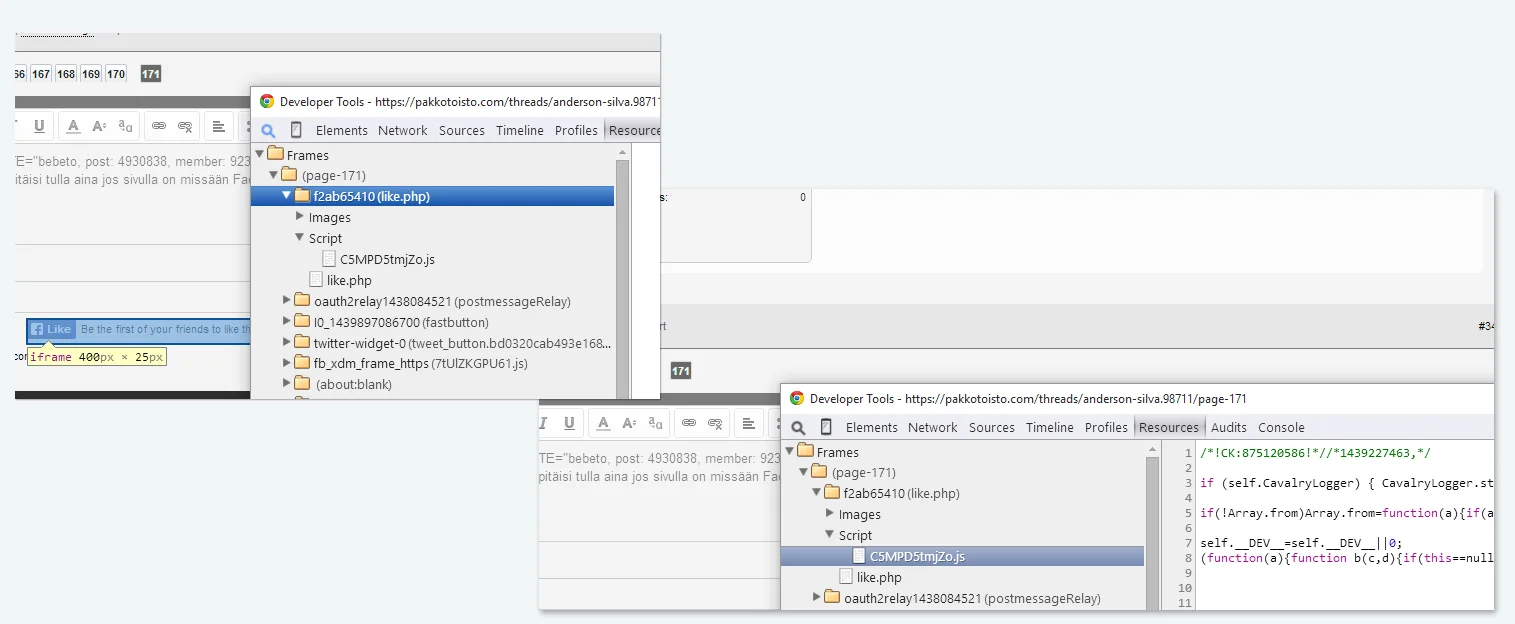This screenshot has height=624, width=1515.
Task: Toggle device mode icon in lower DevTools window
Action: point(826,427)
